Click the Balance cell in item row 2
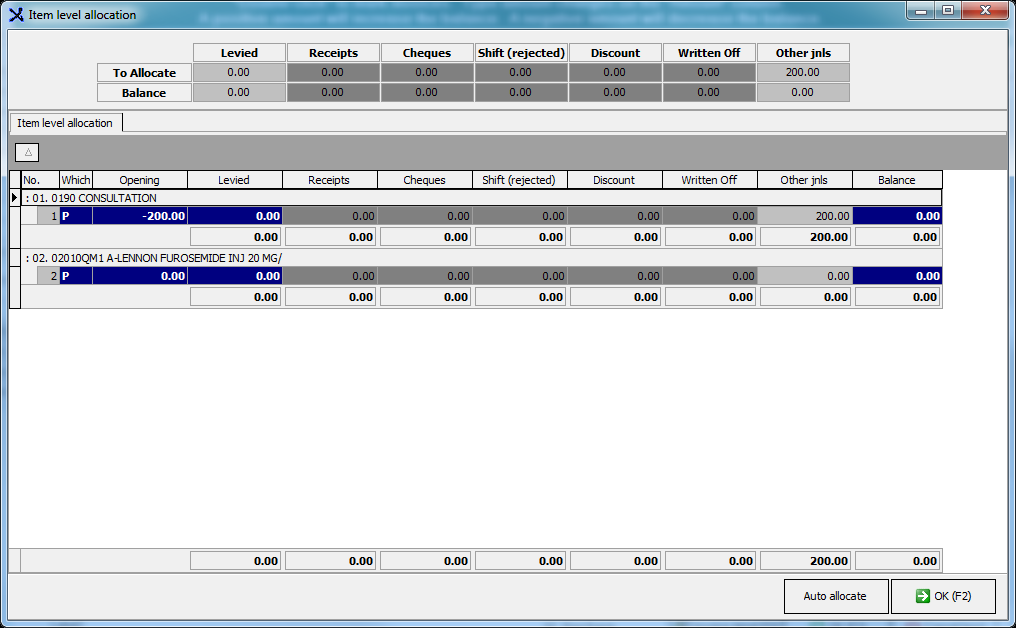The image size is (1016, 628). coord(896,276)
